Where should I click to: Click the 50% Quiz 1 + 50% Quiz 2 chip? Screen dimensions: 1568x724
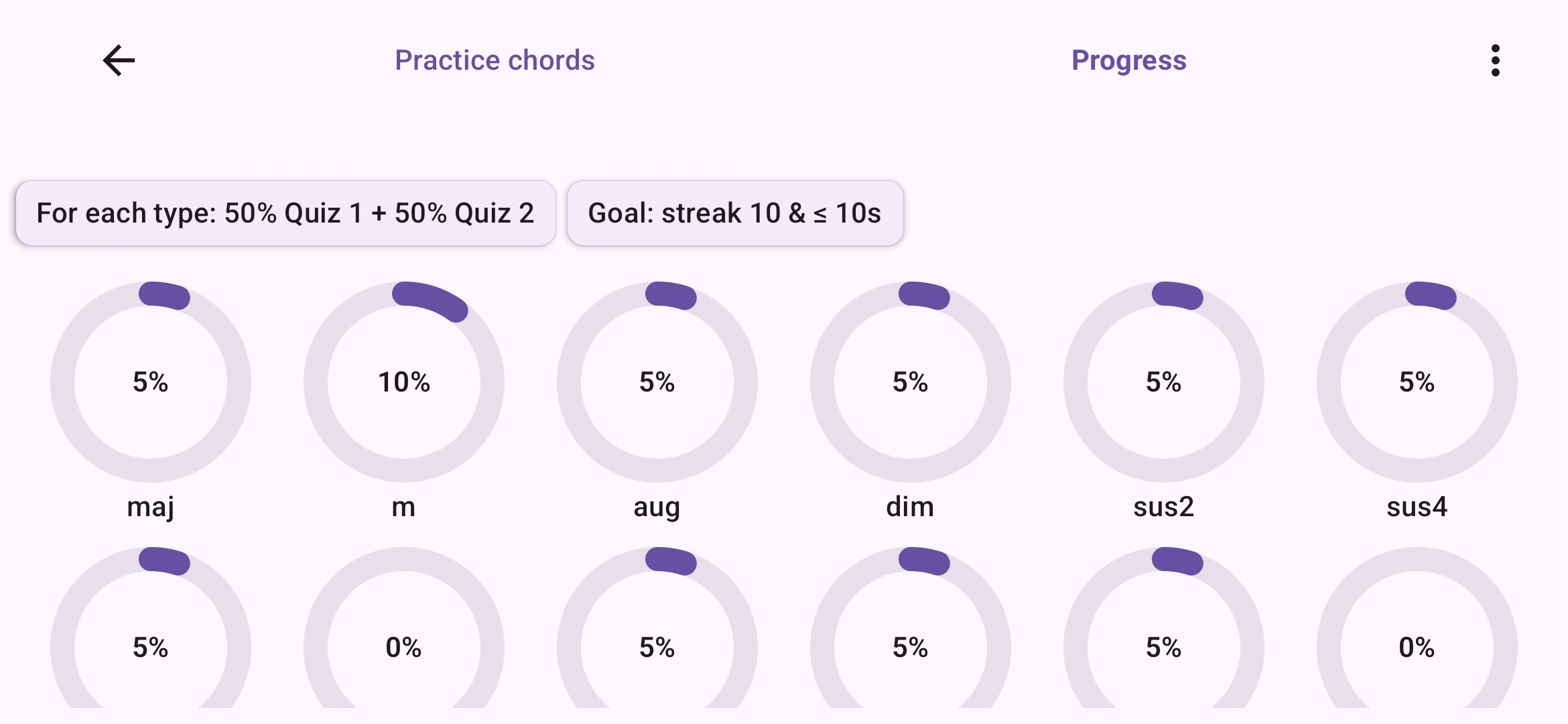tap(284, 213)
